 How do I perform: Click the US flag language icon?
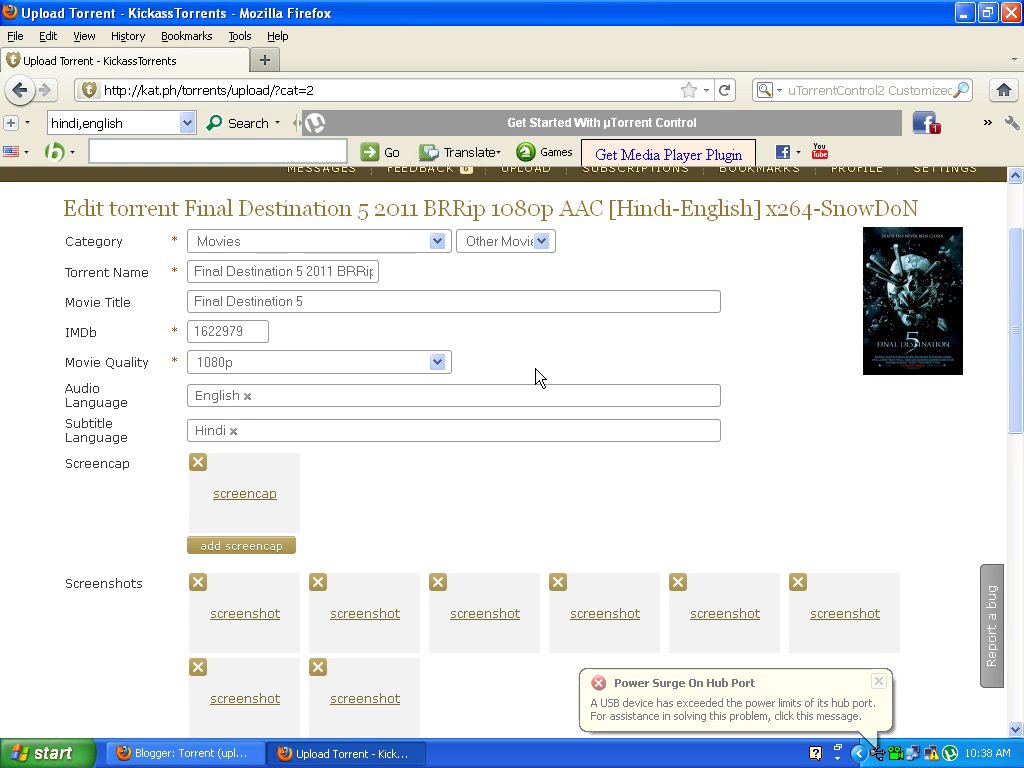pos(11,152)
